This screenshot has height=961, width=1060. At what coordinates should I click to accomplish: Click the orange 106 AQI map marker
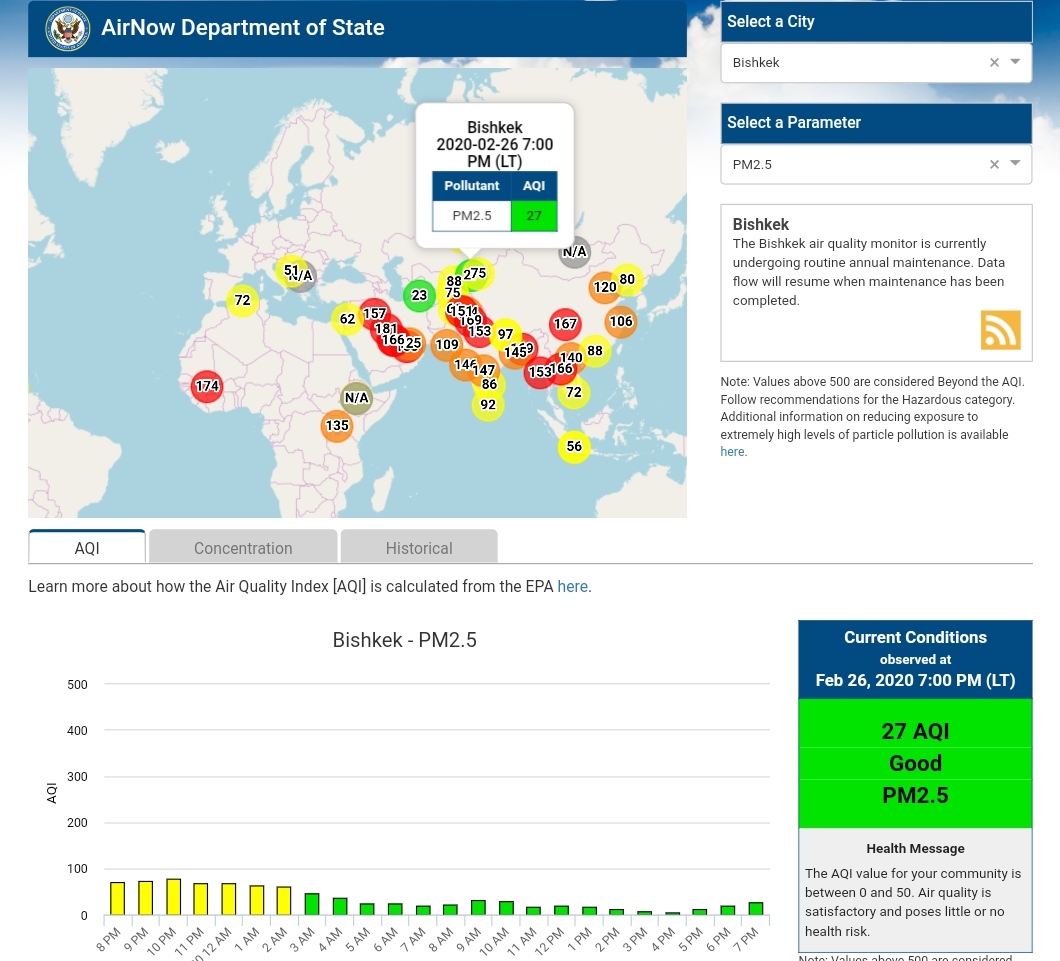[621, 321]
